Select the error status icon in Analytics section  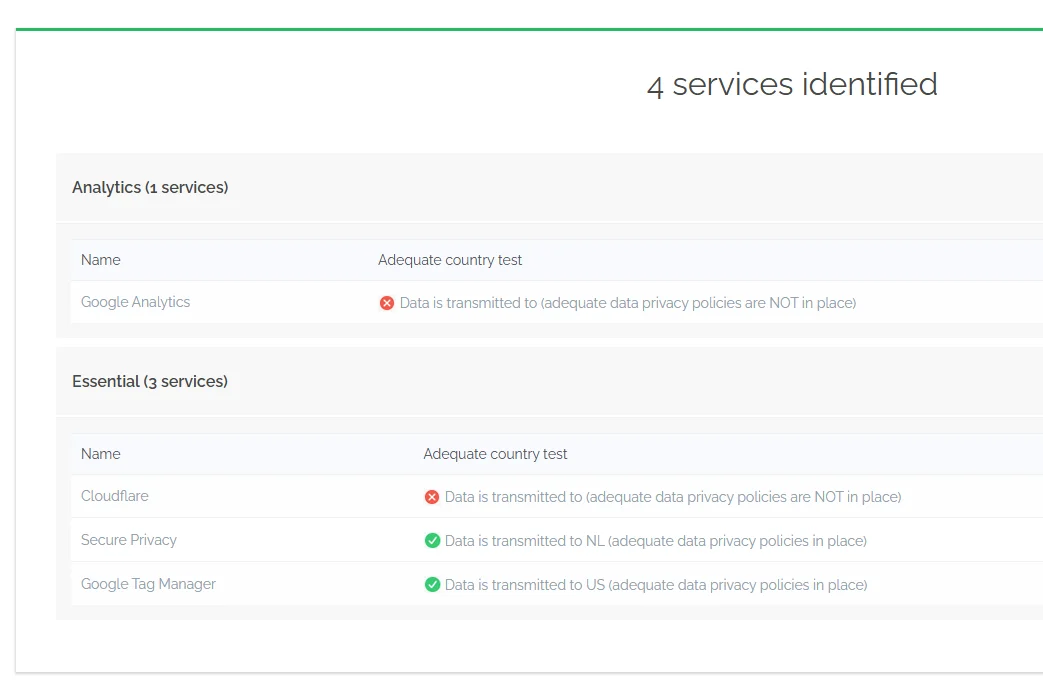pos(387,302)
